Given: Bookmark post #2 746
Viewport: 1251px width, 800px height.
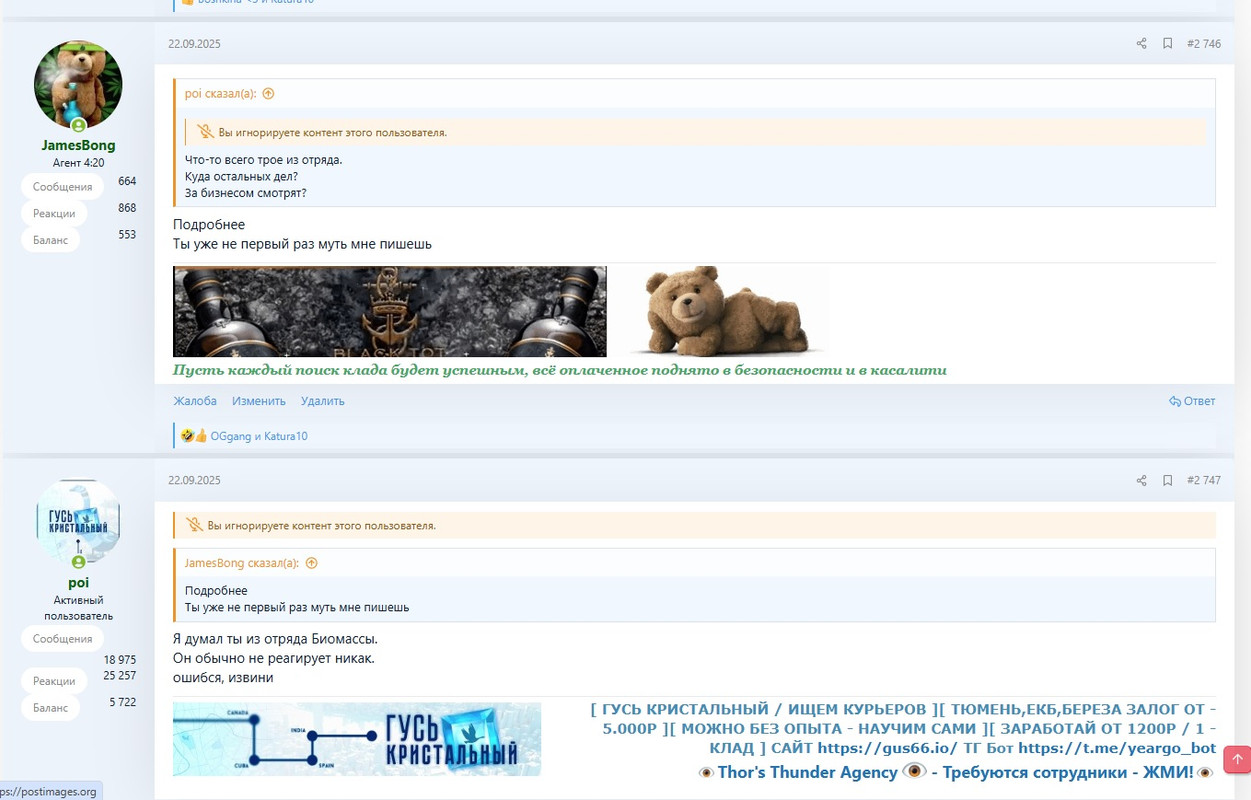Looking at the screenshot, I should click(1167, 44).
